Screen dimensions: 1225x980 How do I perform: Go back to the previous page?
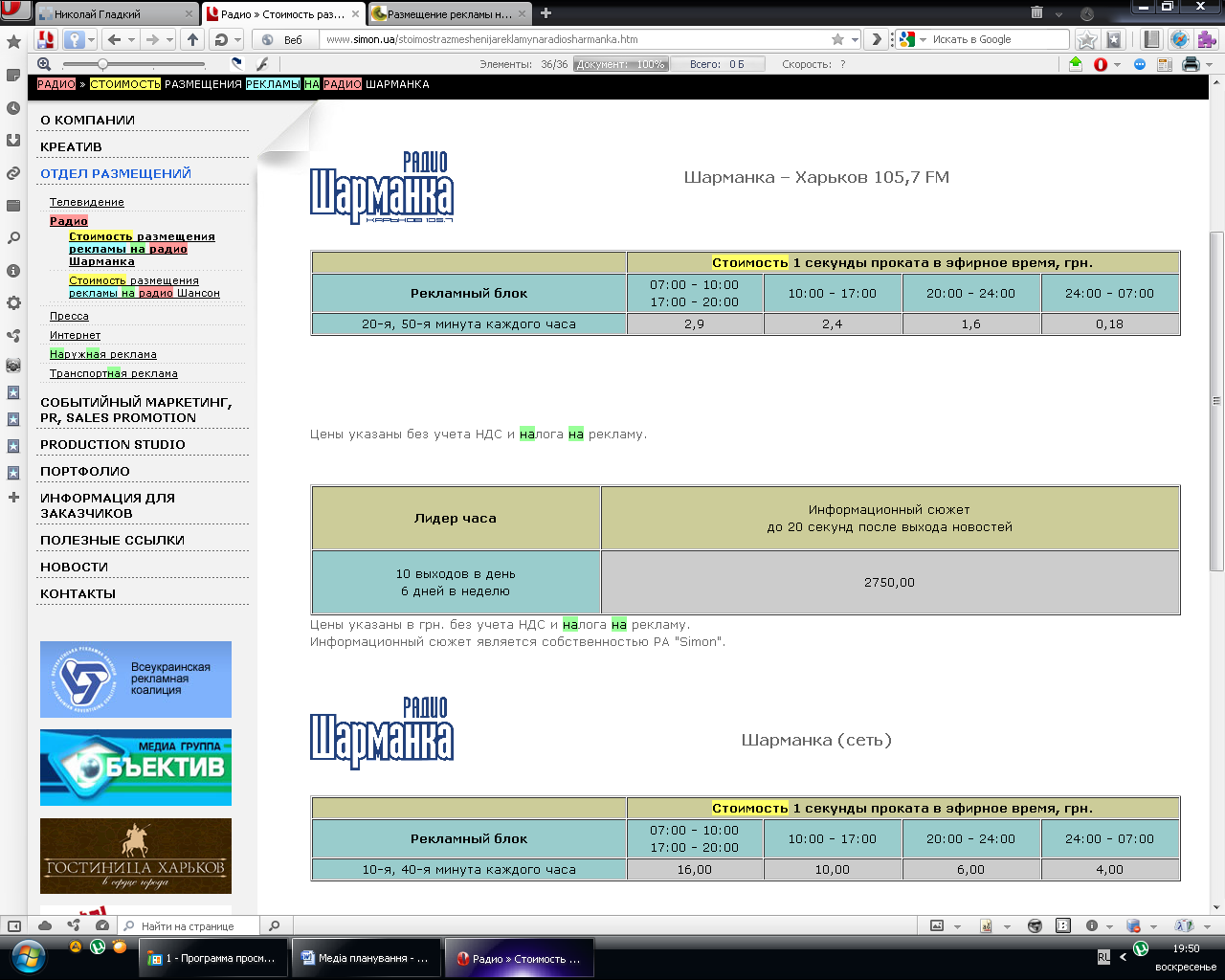click(x=115, y=39)
